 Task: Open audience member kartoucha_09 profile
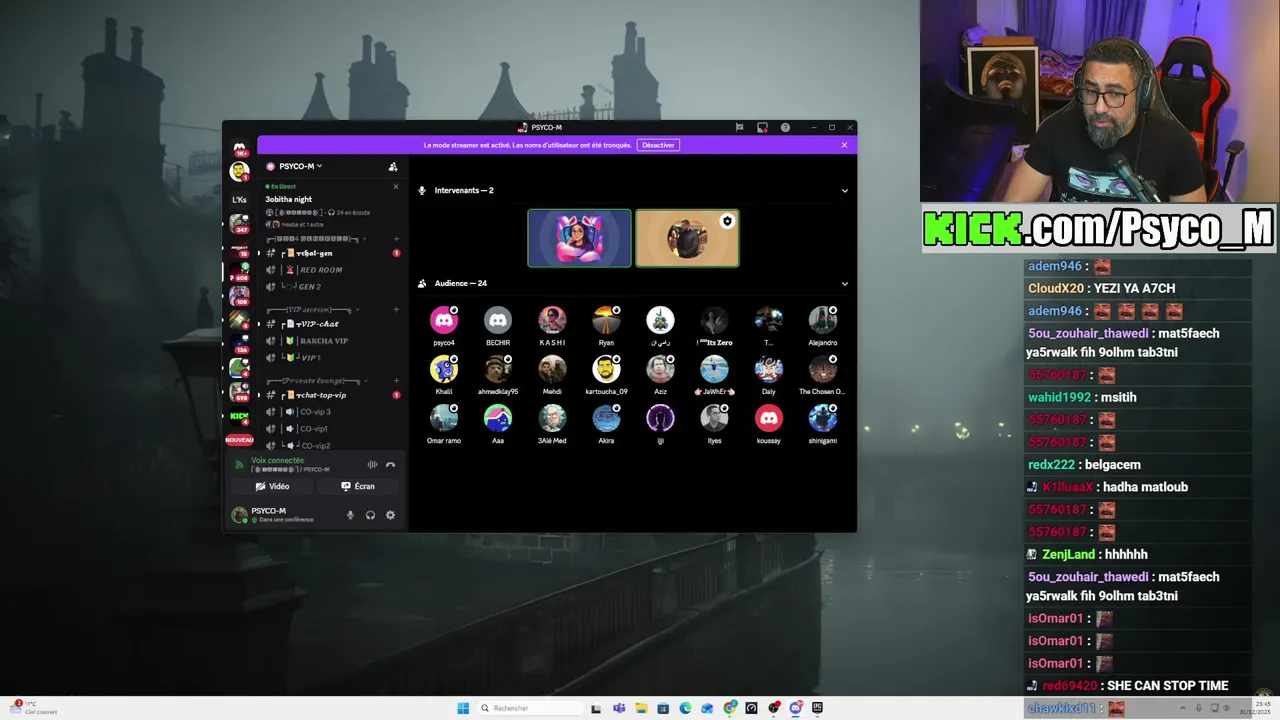606,375
